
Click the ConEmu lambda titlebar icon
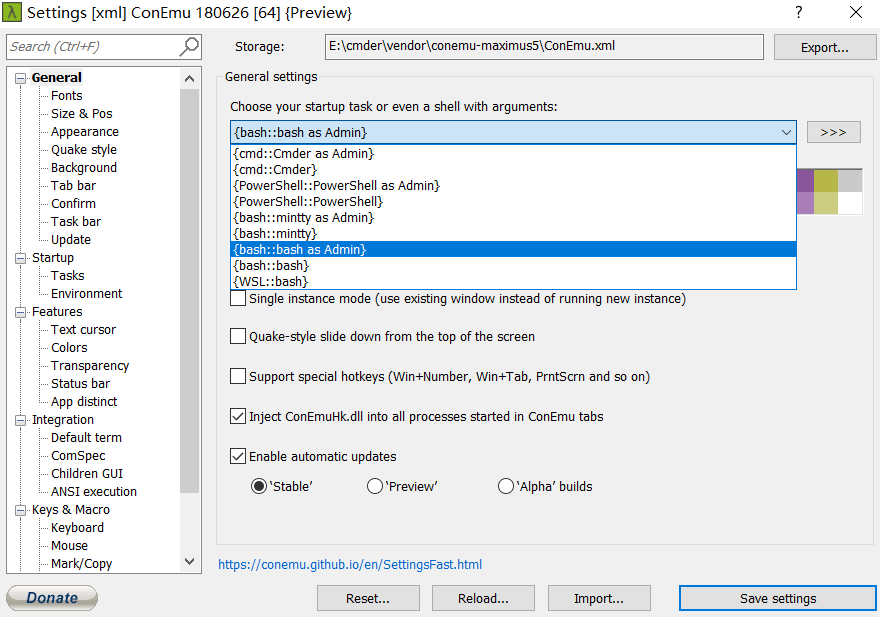(14, 13)
